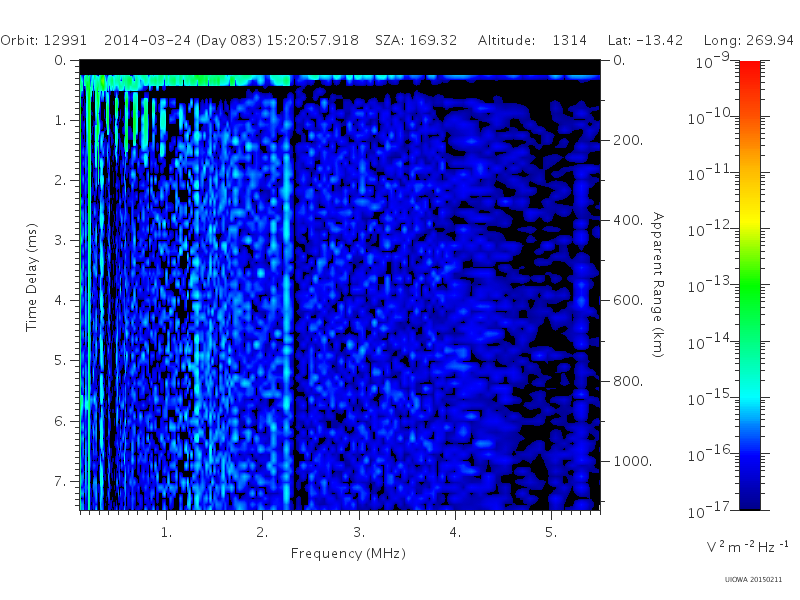This screenshot has height=600, width=800.
Task: Click the green band of the color bar
Action: 749,293
